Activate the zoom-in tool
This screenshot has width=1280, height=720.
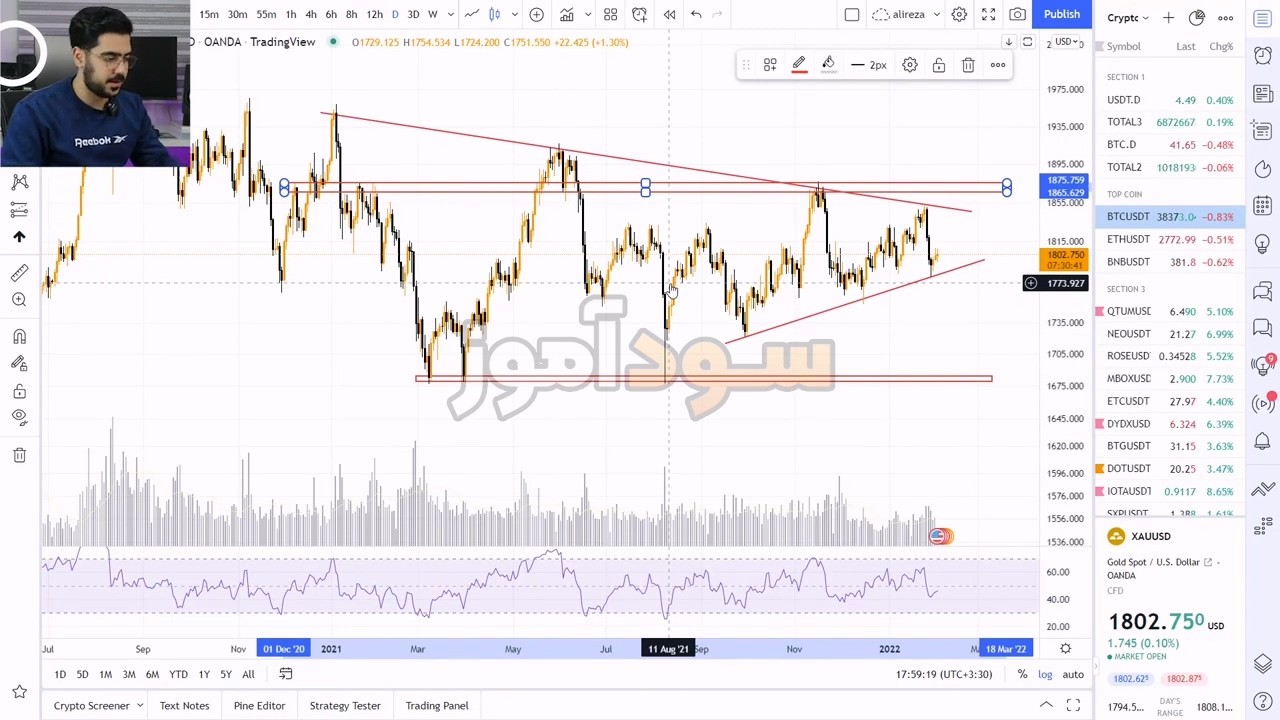click(19, 300)
